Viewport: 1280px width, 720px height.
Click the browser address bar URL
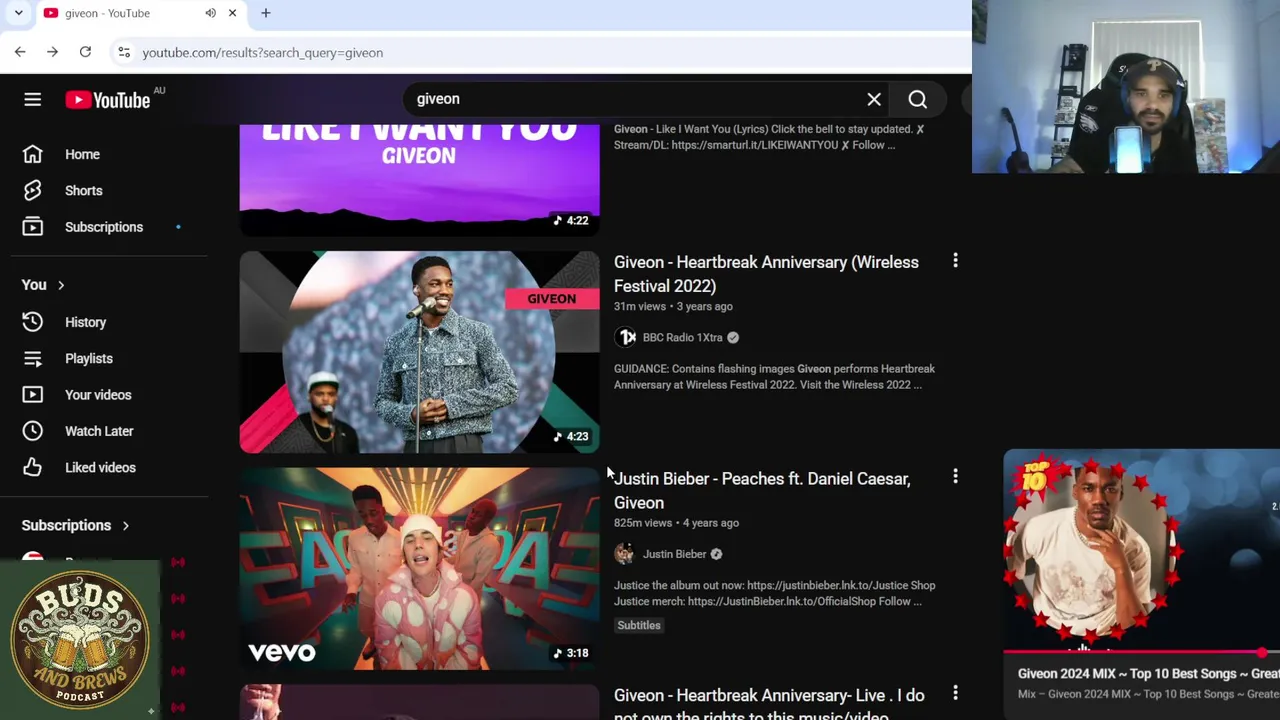[262, 52]
